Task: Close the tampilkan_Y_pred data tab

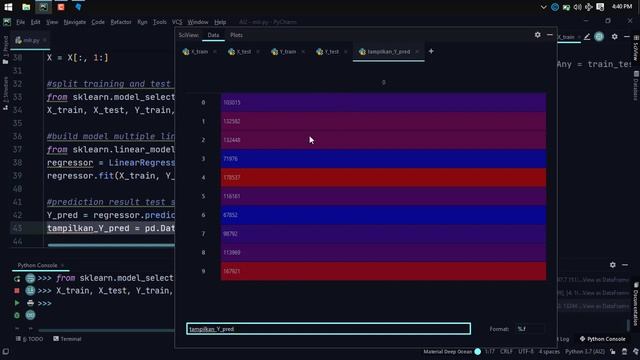Action: (417, 52)
